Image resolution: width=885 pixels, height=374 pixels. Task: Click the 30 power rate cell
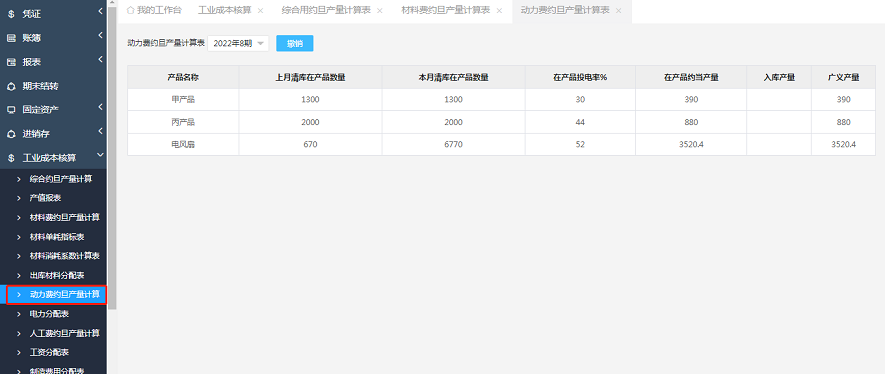(x=580, y=99)
